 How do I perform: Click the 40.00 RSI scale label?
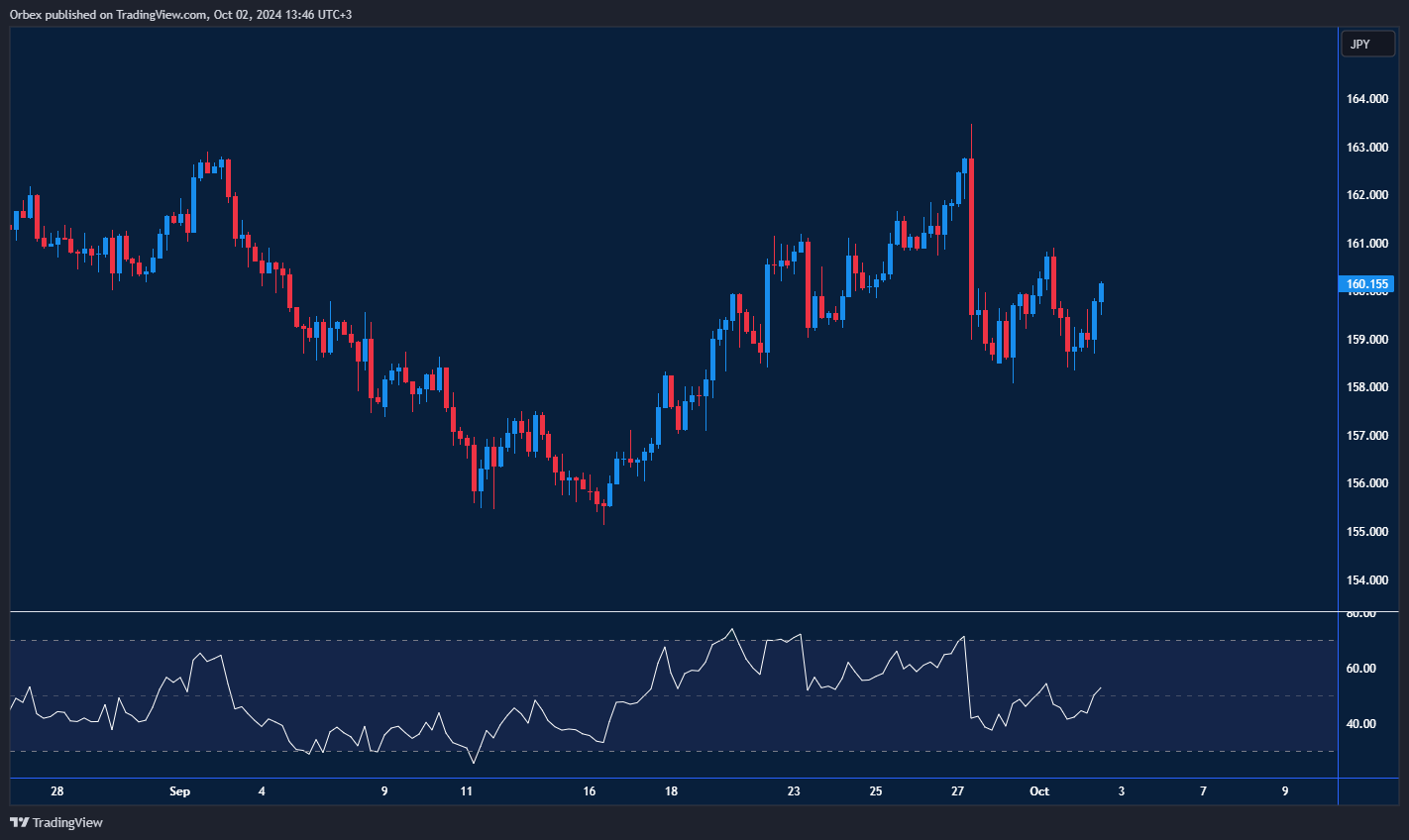tap(1360, 724)
